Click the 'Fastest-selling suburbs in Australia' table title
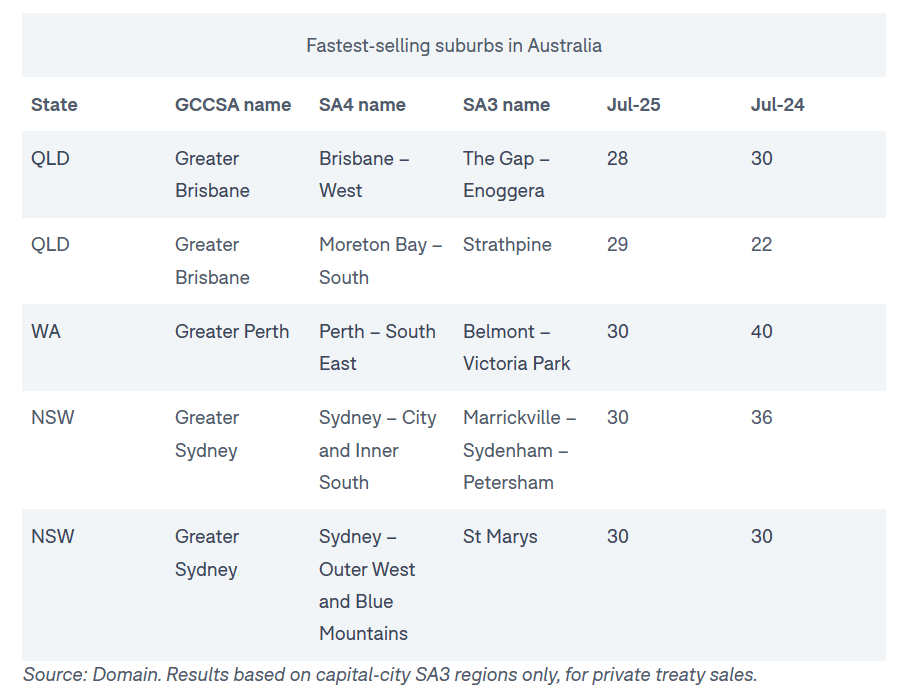The width and height of the screenshot is (899, 691). pos(453,45)
